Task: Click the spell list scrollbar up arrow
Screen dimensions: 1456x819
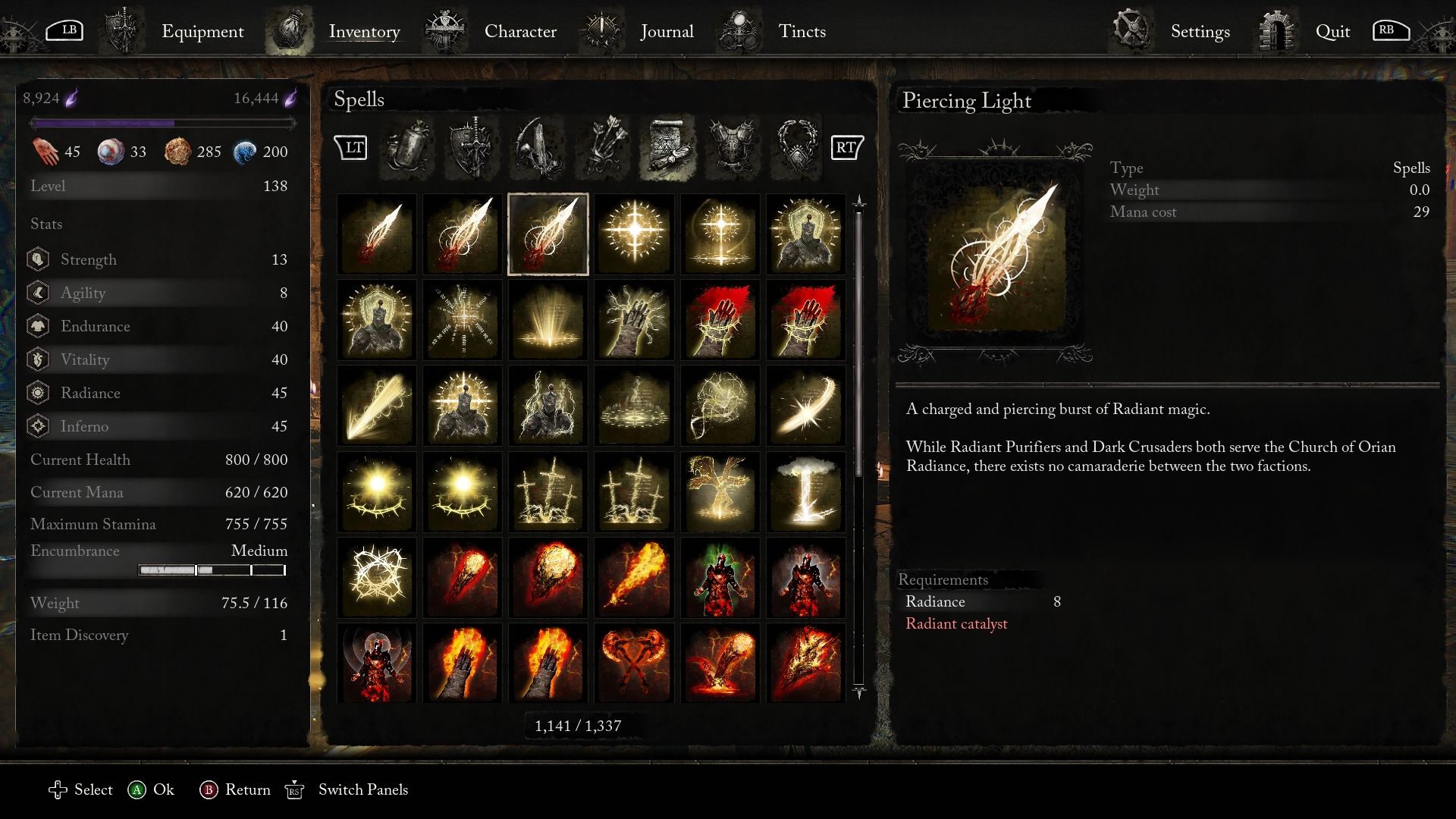Action: tap(859, 202)
